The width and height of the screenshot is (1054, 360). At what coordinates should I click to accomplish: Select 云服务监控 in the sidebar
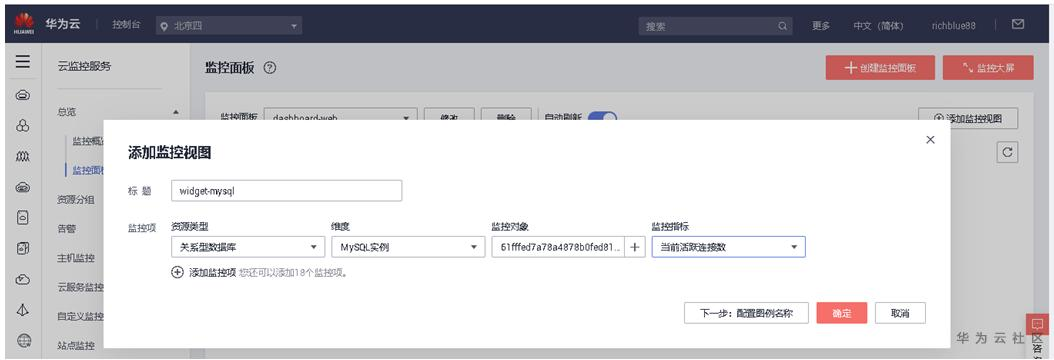click(81, 287)
